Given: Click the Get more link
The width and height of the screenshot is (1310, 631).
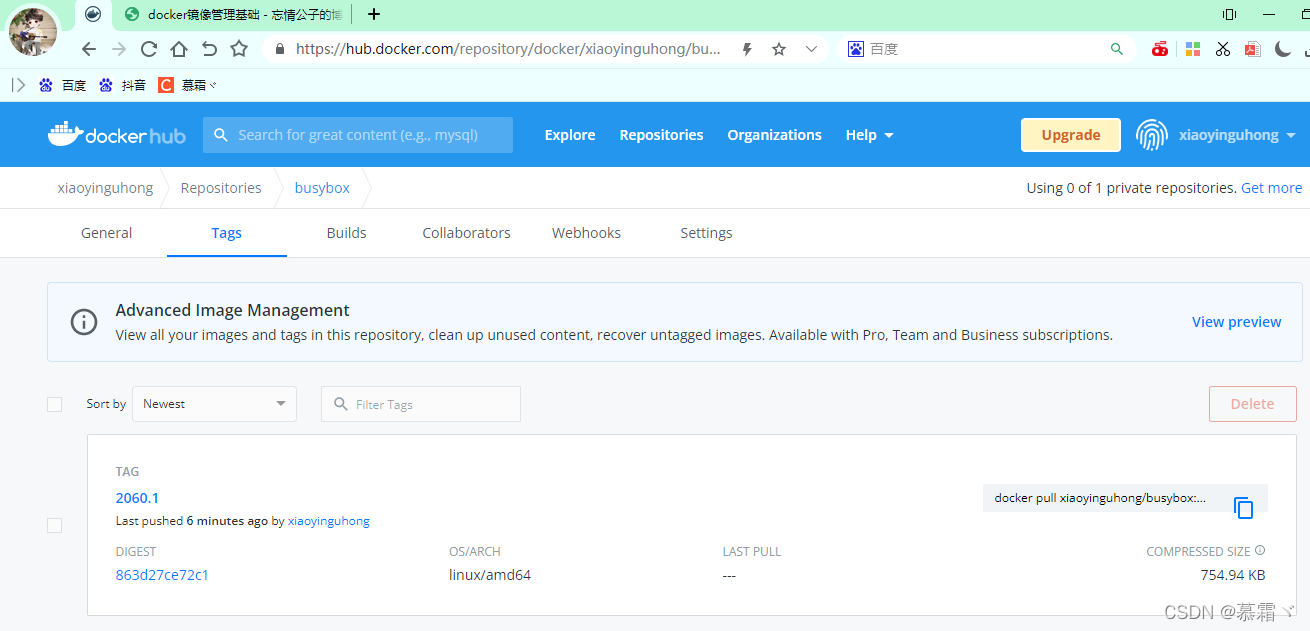Looking at the screenshot, I should click(1271, 188).
